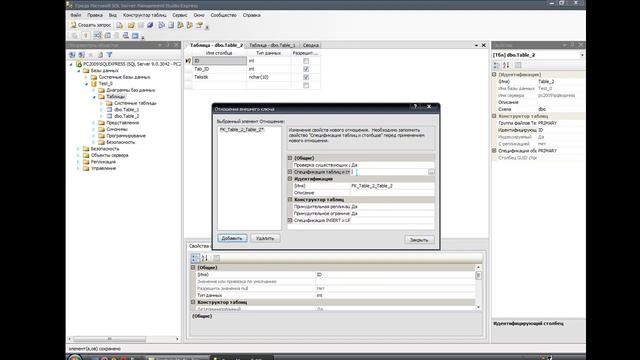The image size is (640, 360).
Task: Collapse the Идентификация group in dialog
Action: point(290,179)
